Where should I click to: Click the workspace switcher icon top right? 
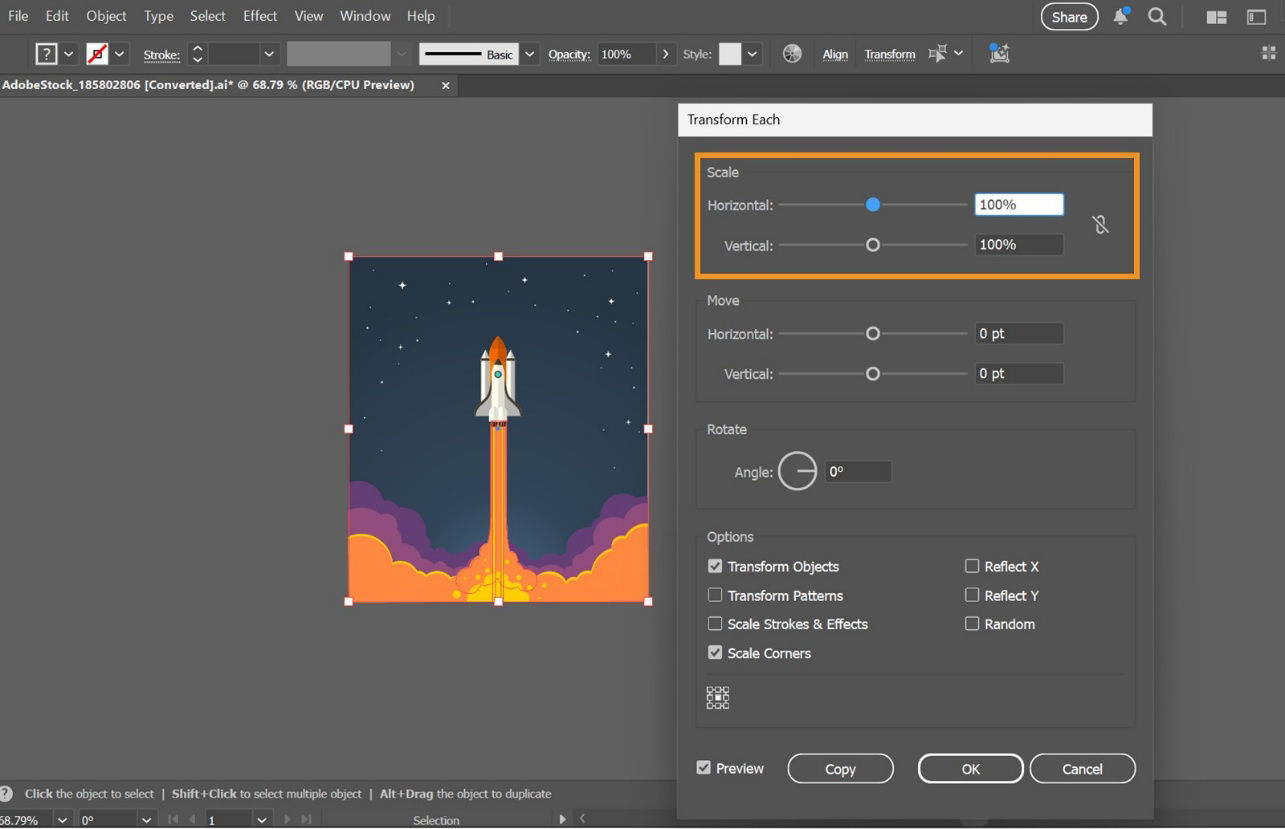pos(1216,17)
